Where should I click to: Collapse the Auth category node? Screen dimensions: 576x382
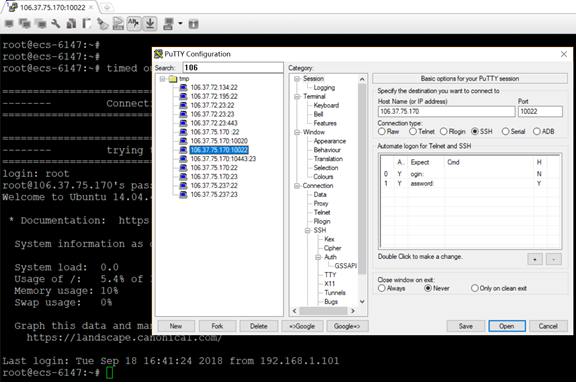[318, 257]
